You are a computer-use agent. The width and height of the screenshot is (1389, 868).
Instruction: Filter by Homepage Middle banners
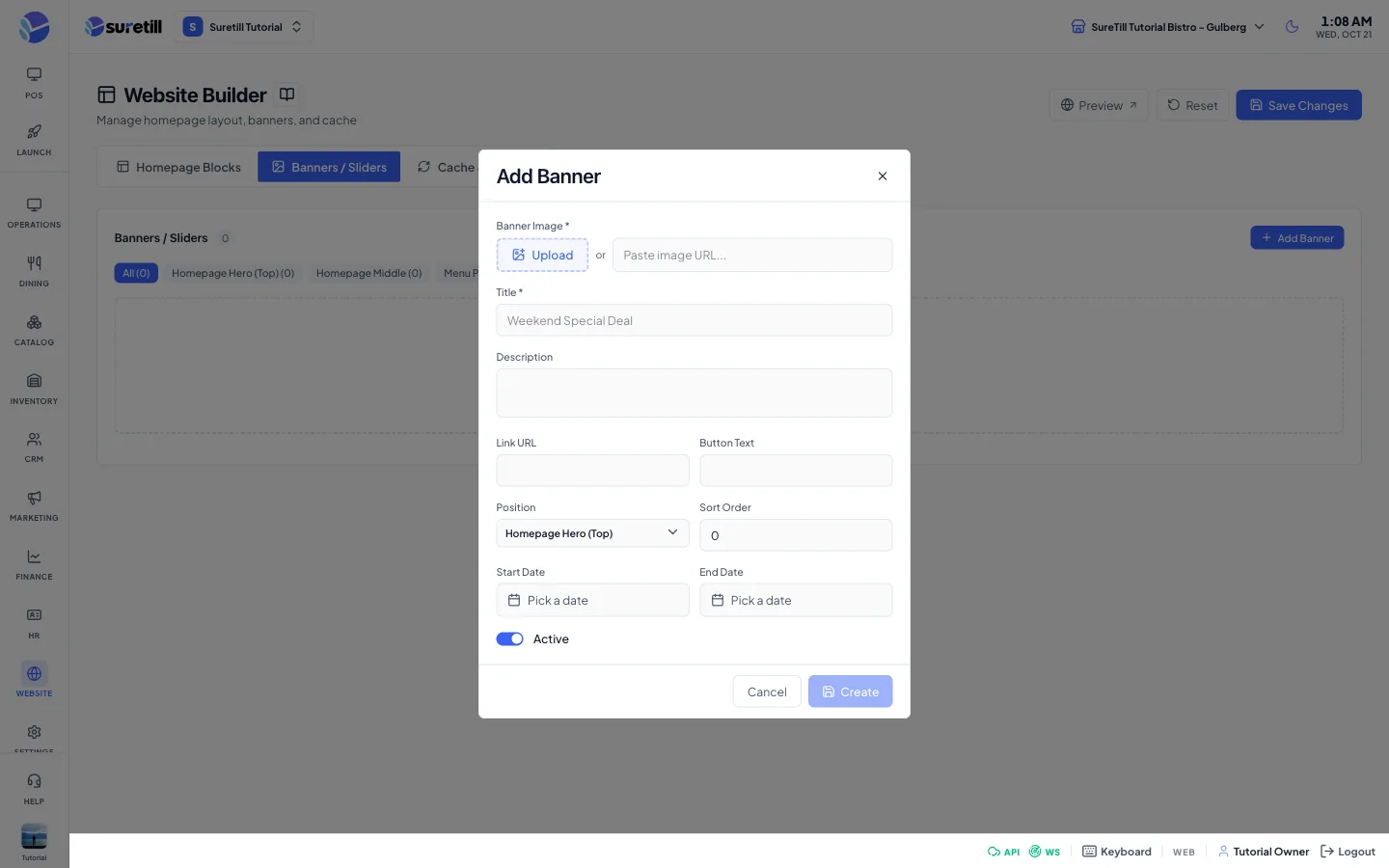click(x=368, y=273)
